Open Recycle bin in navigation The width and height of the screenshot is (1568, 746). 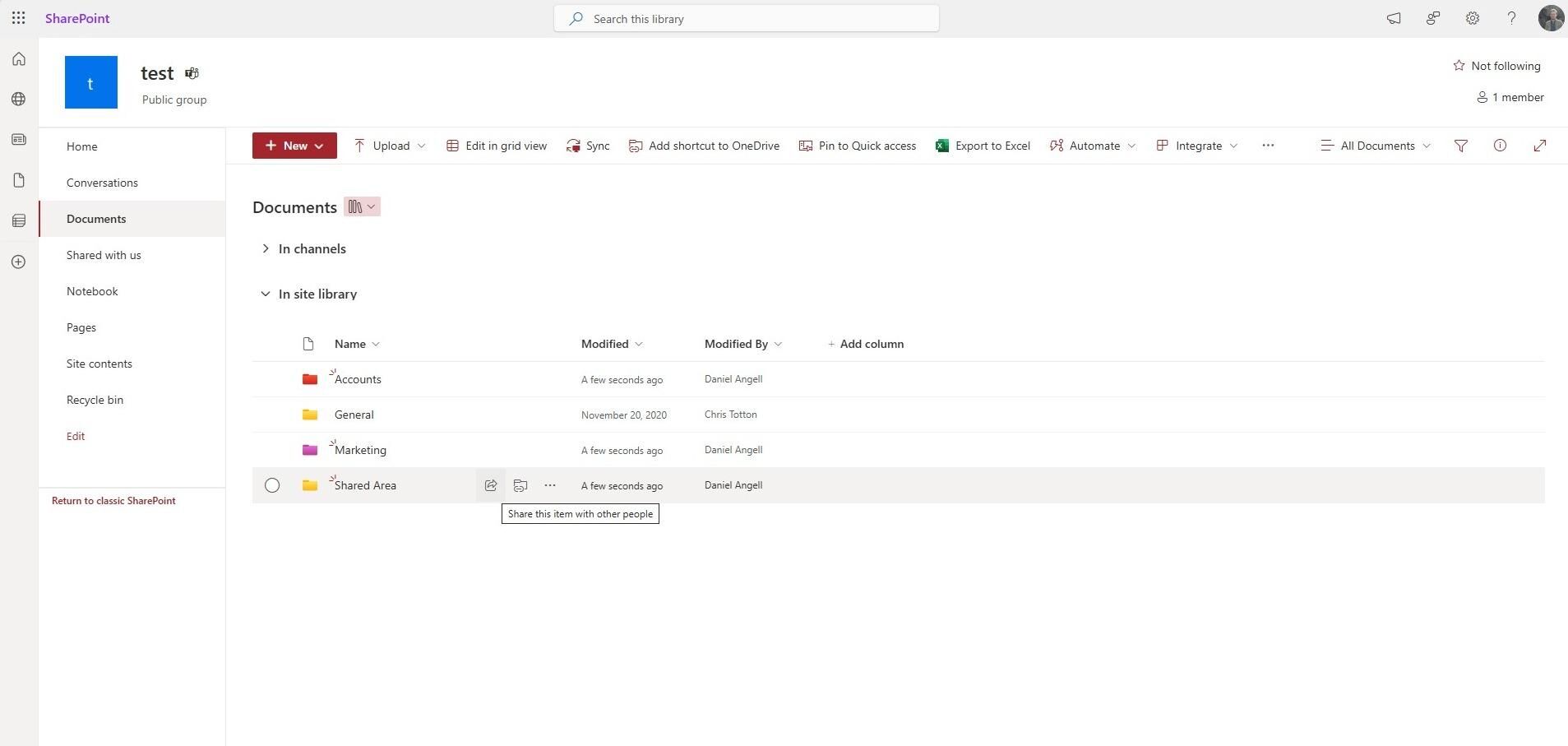[x=95, y=400]
